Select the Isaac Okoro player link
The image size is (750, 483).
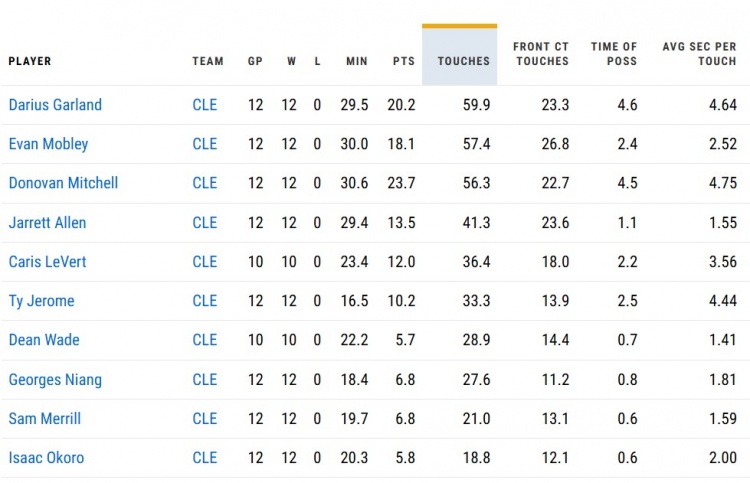tap(46, 458)
